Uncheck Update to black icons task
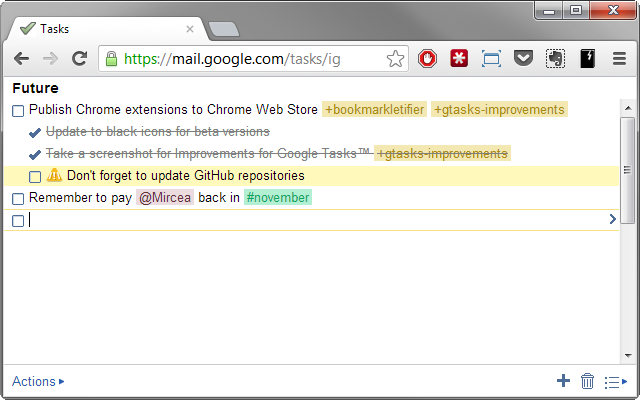Image resolution: width=640 pixels, height=400 pixels. (x=35, y=133)
